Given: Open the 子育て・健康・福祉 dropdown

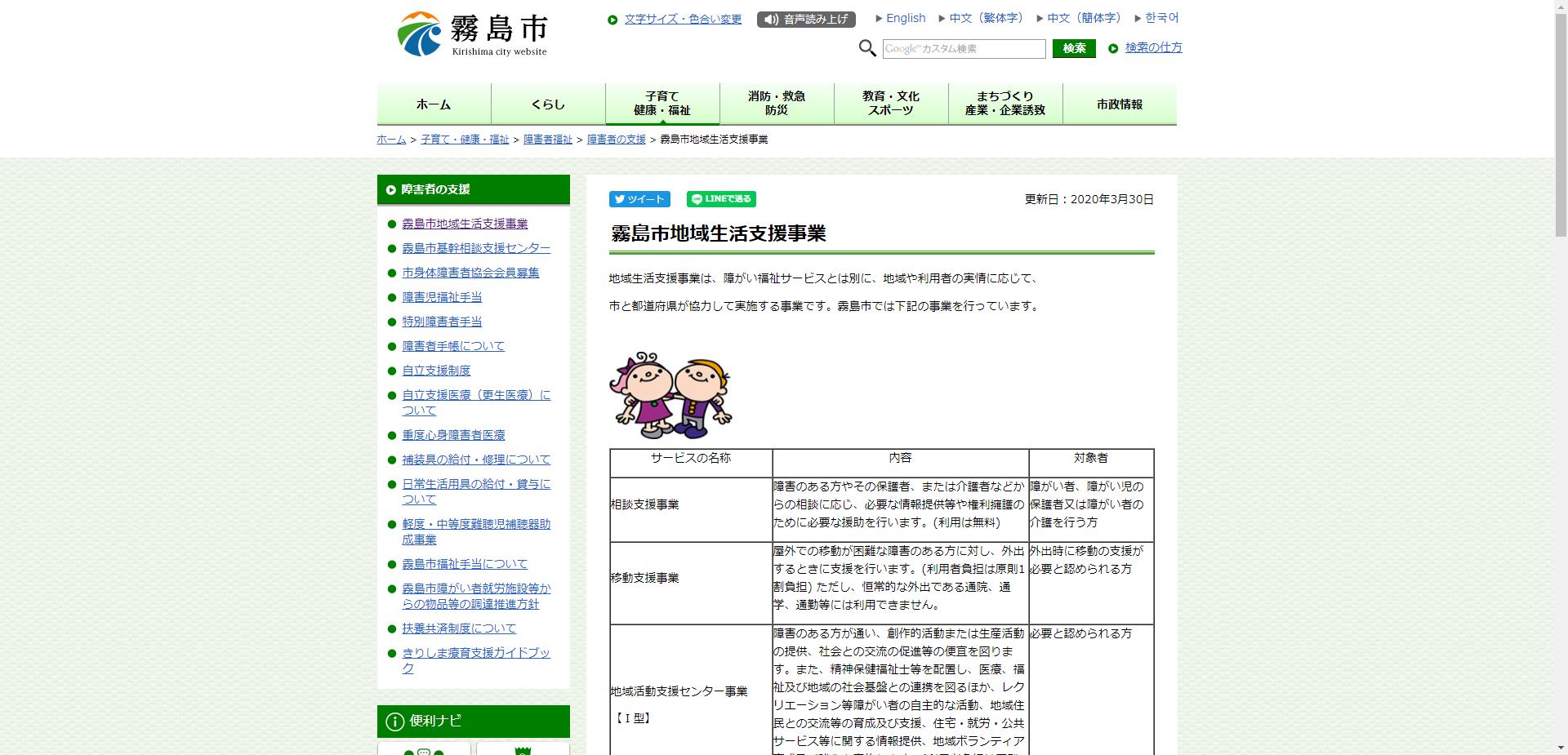Looking at the screenshot, I should coord(661,103).
